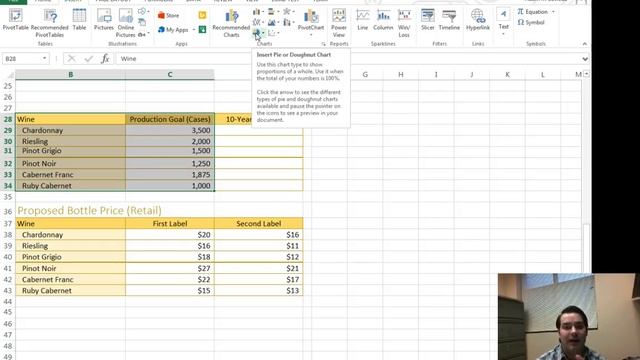The height and width of the screenshot is (360, 640).
Task: Open Recommended PivotTables
Action: 49,22
